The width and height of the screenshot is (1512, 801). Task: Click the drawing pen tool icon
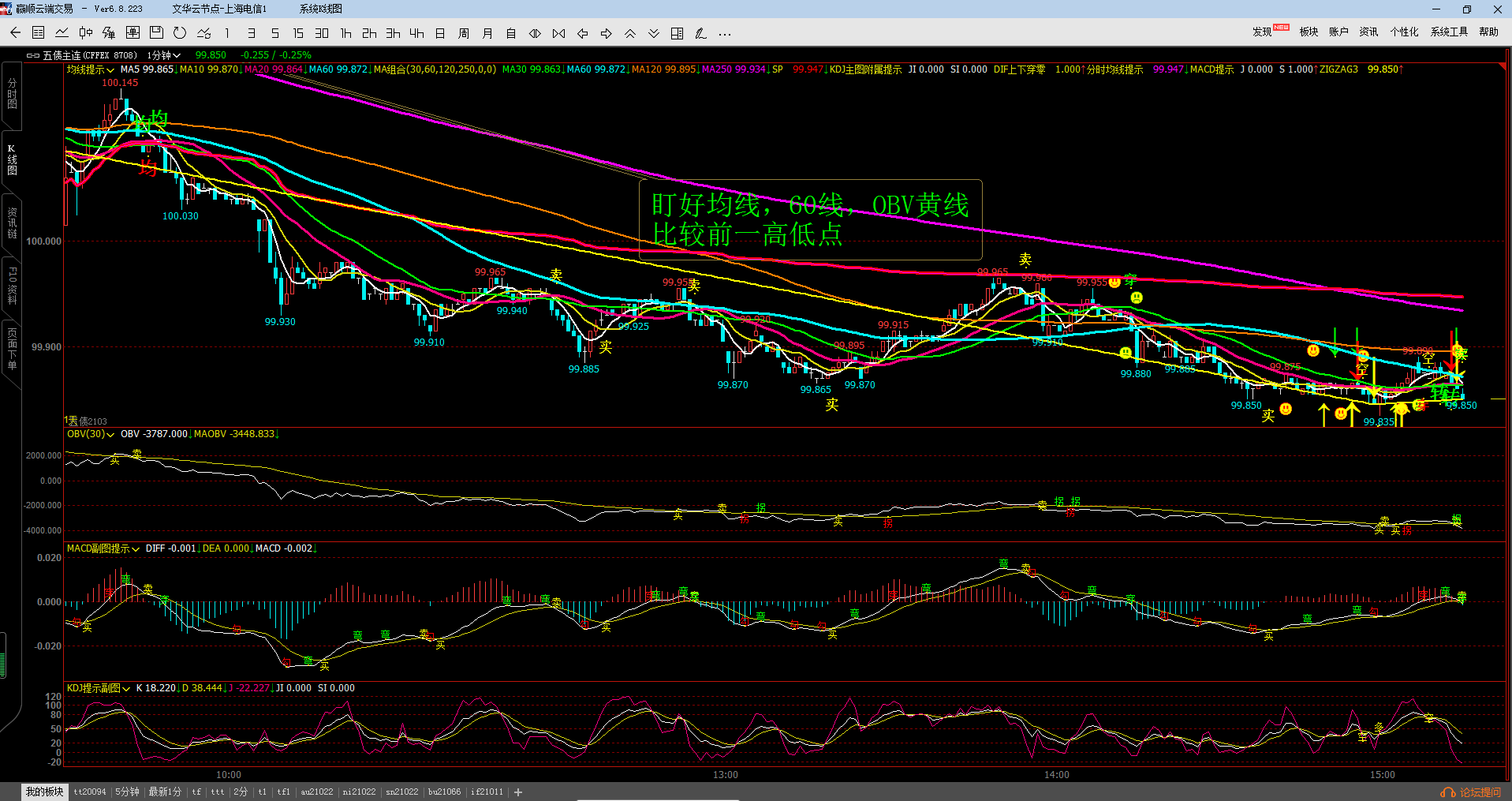(700, 33)
